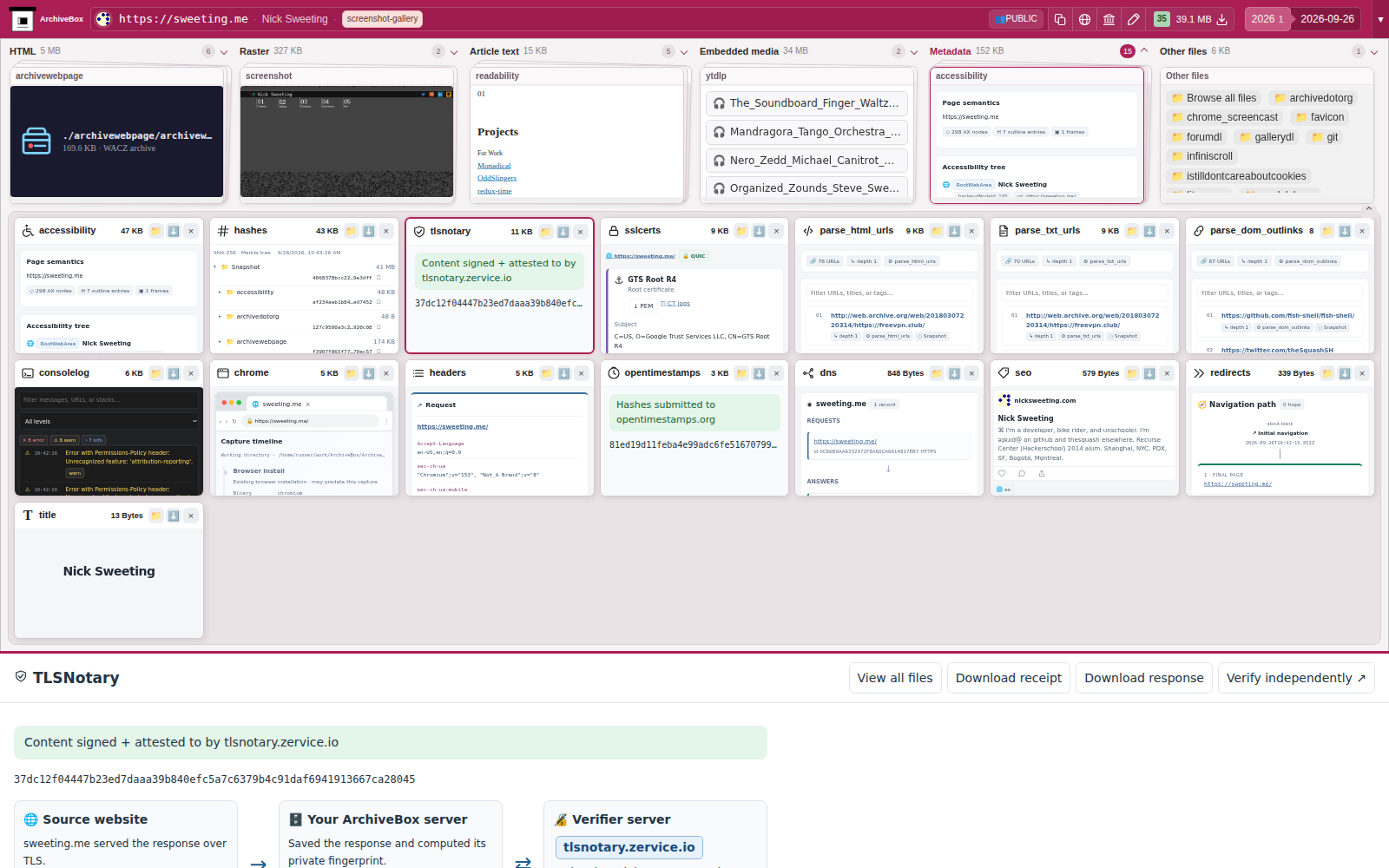Viewport: 1389px width, 868px height.
Task: Open the istilldontcareaboutcookies folder
Action: pos(1239,176)
